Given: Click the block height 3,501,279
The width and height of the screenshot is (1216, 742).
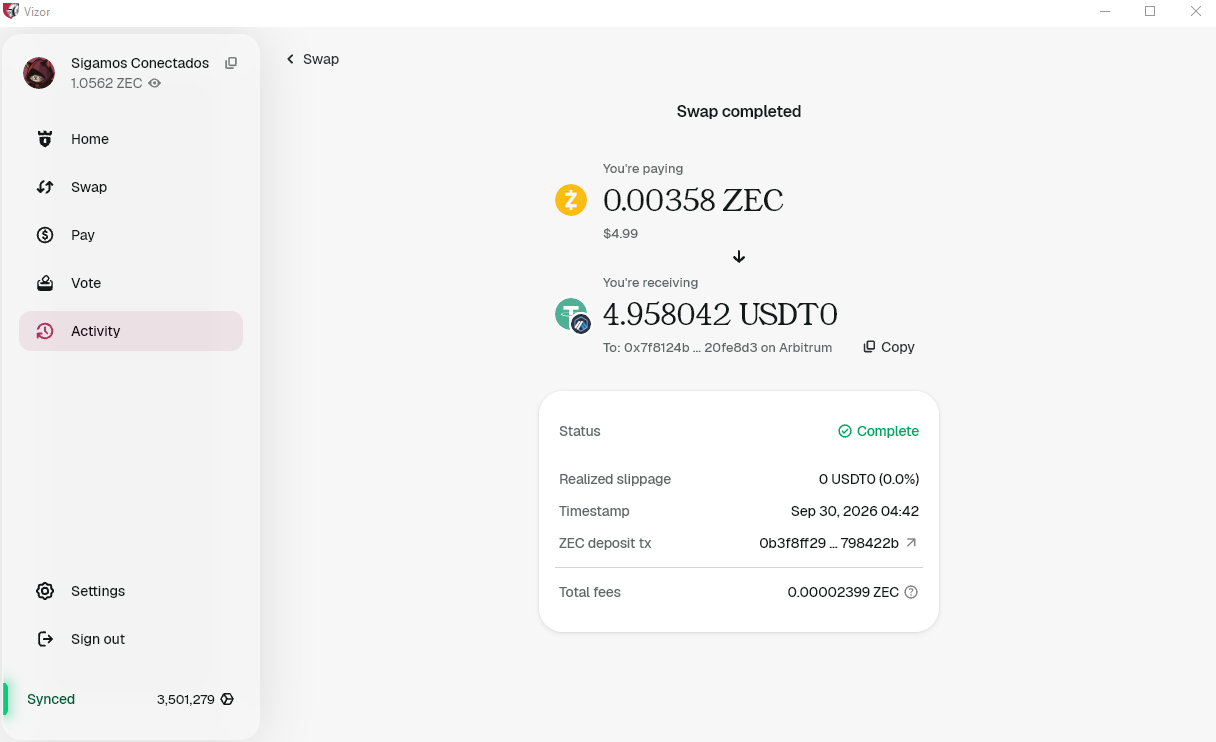Looking at the screenshot, I should [186, 699].
